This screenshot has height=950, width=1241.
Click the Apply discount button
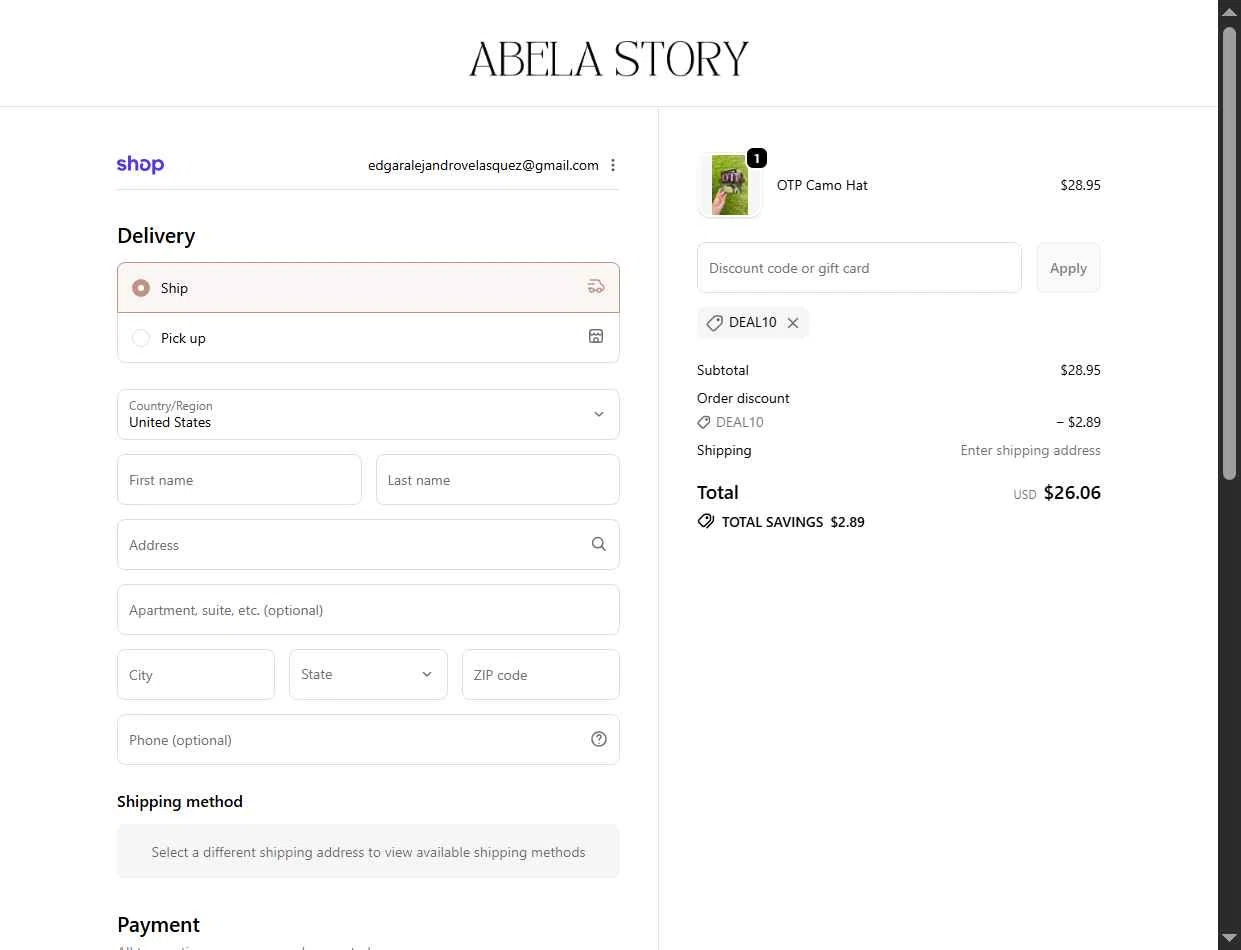(x=1068, y=268)
